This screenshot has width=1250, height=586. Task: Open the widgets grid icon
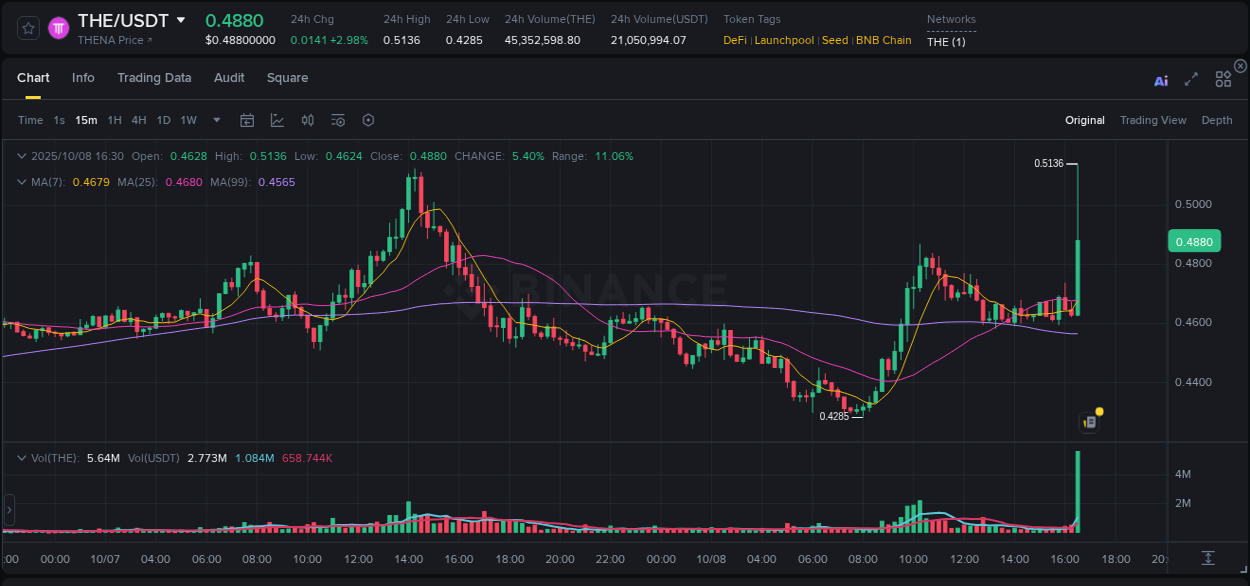(x=1223, y=79)
